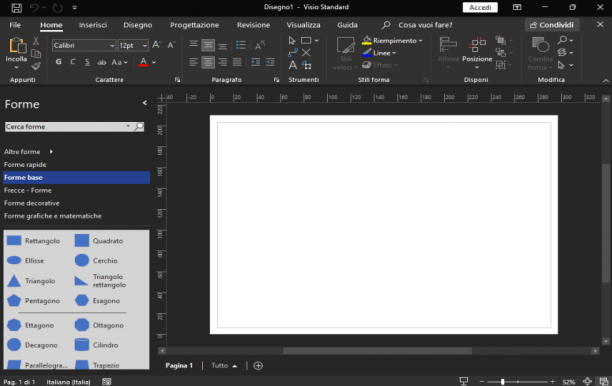Open the Inserisci ribbon tab
Image resolution: width=612 pixels, height=386 pixels.
[x=93, y=25]
